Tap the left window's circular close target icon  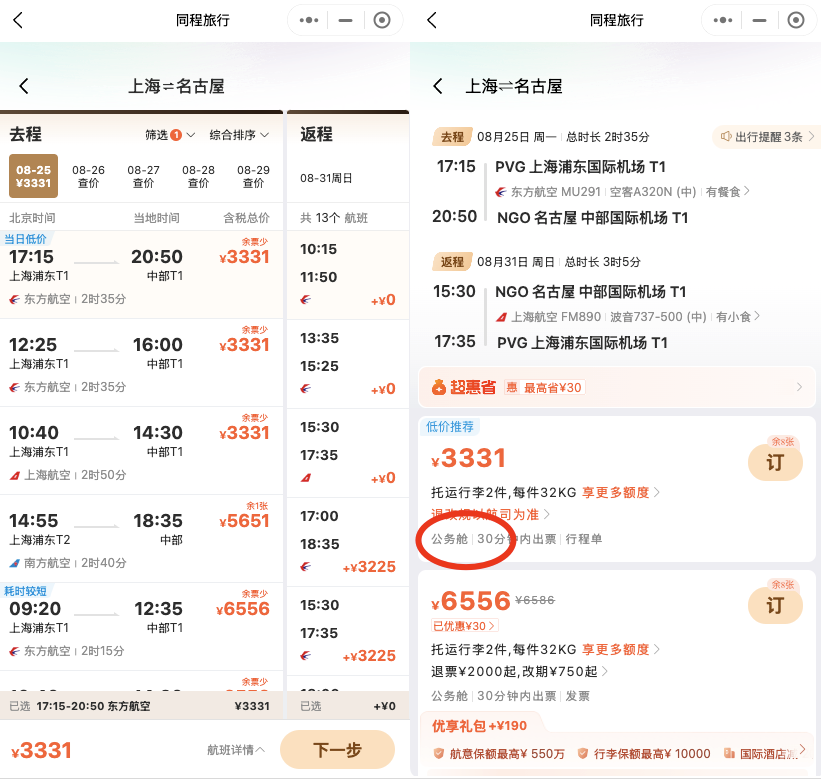(x=382, y=20)
